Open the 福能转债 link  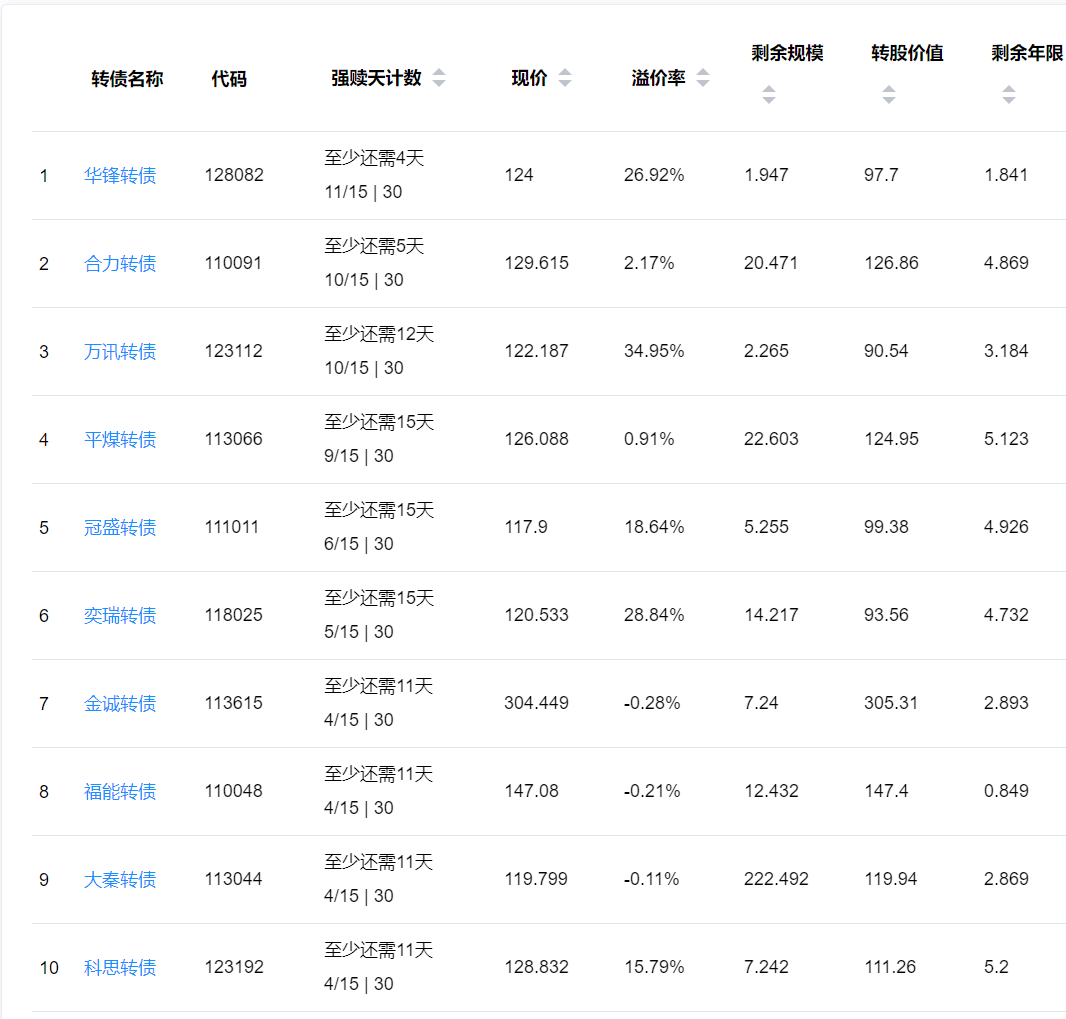[x=120, y=792]
